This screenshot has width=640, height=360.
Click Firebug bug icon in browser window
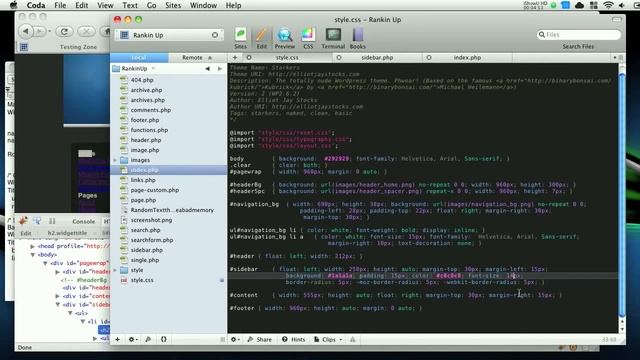tap(23, 221)
